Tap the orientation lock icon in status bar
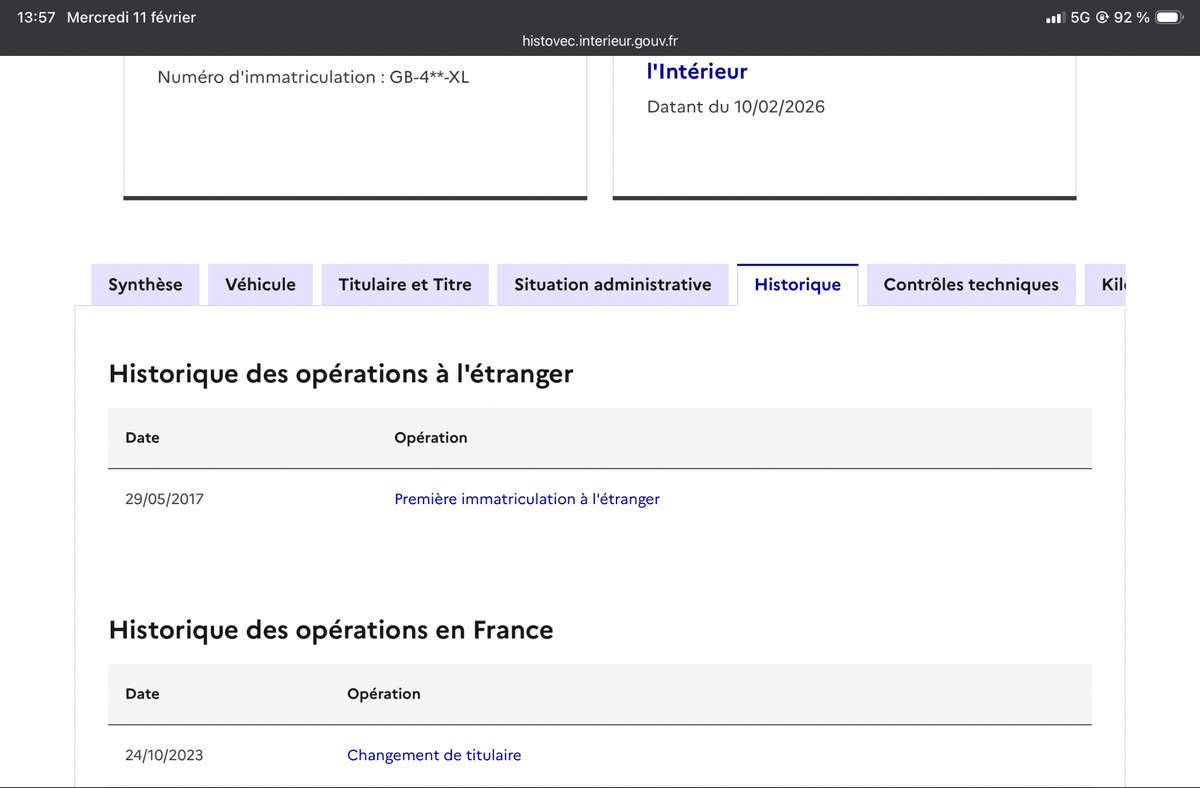This screenshot has height=788, width=1200. tap(1102, 17)
